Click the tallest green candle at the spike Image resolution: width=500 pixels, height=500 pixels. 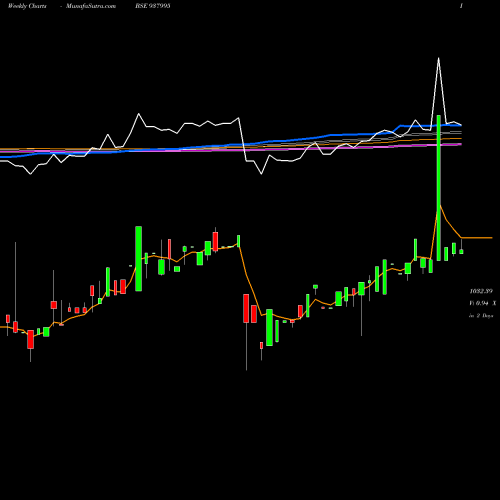point(439,188)
